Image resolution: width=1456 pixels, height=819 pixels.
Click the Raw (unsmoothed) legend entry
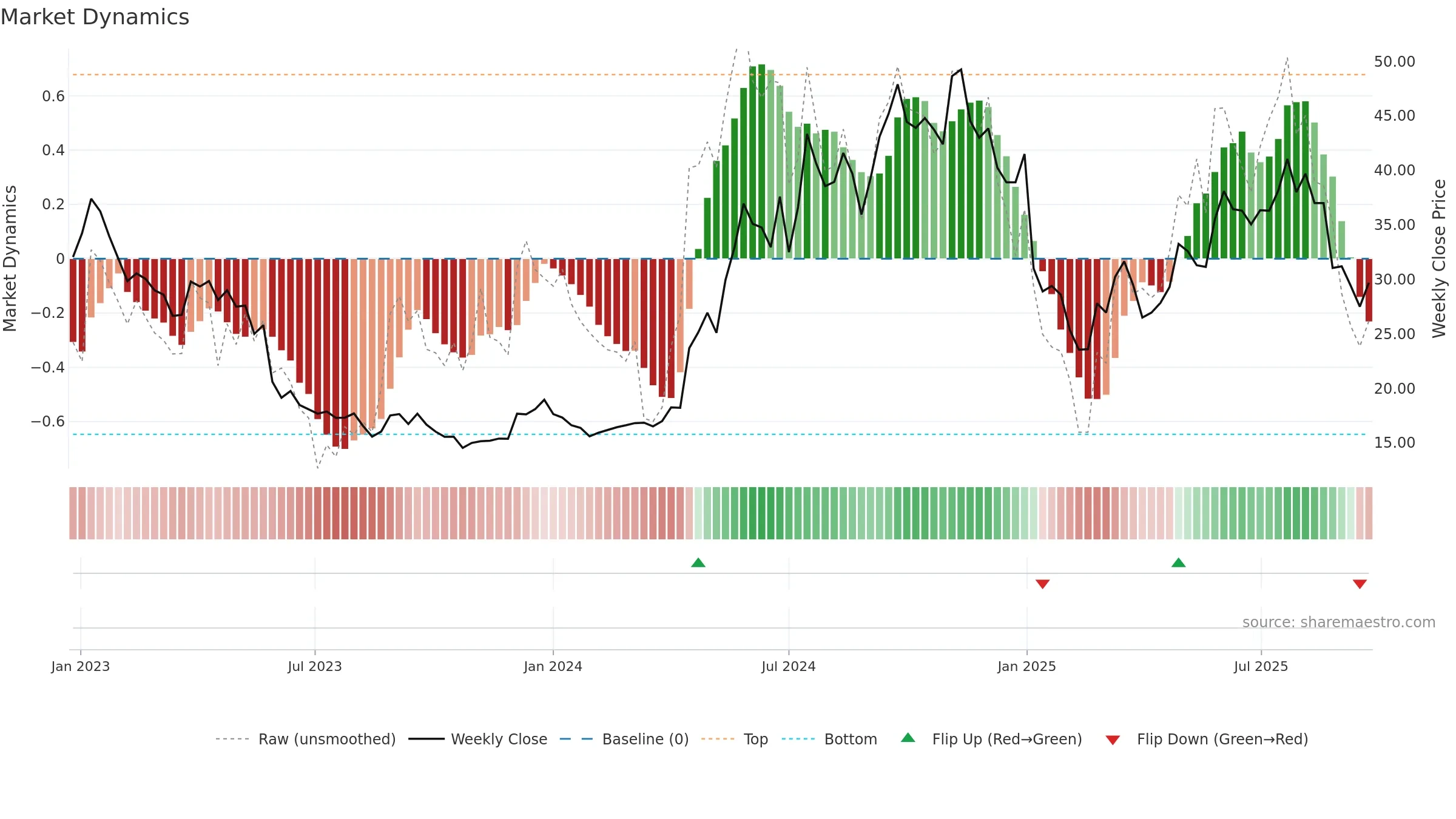[306, 739]
